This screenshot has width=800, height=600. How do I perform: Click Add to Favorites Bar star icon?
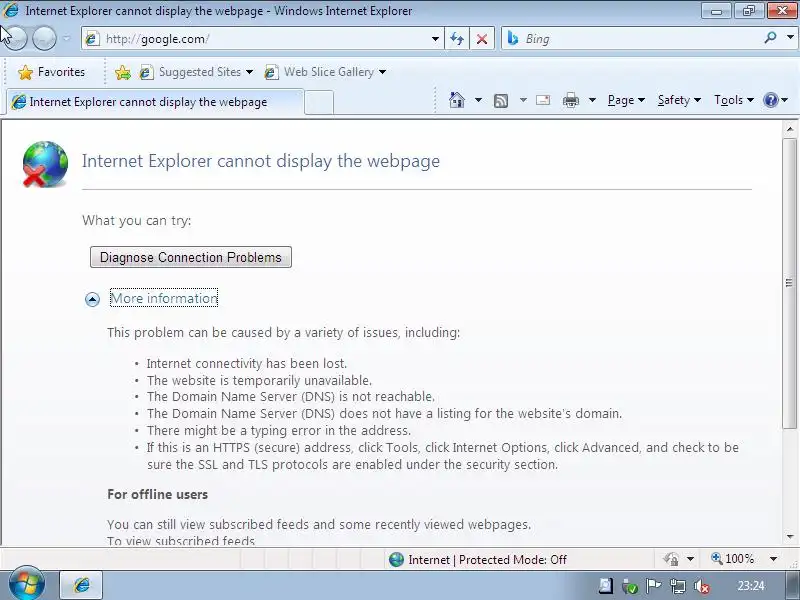[122, 72]
